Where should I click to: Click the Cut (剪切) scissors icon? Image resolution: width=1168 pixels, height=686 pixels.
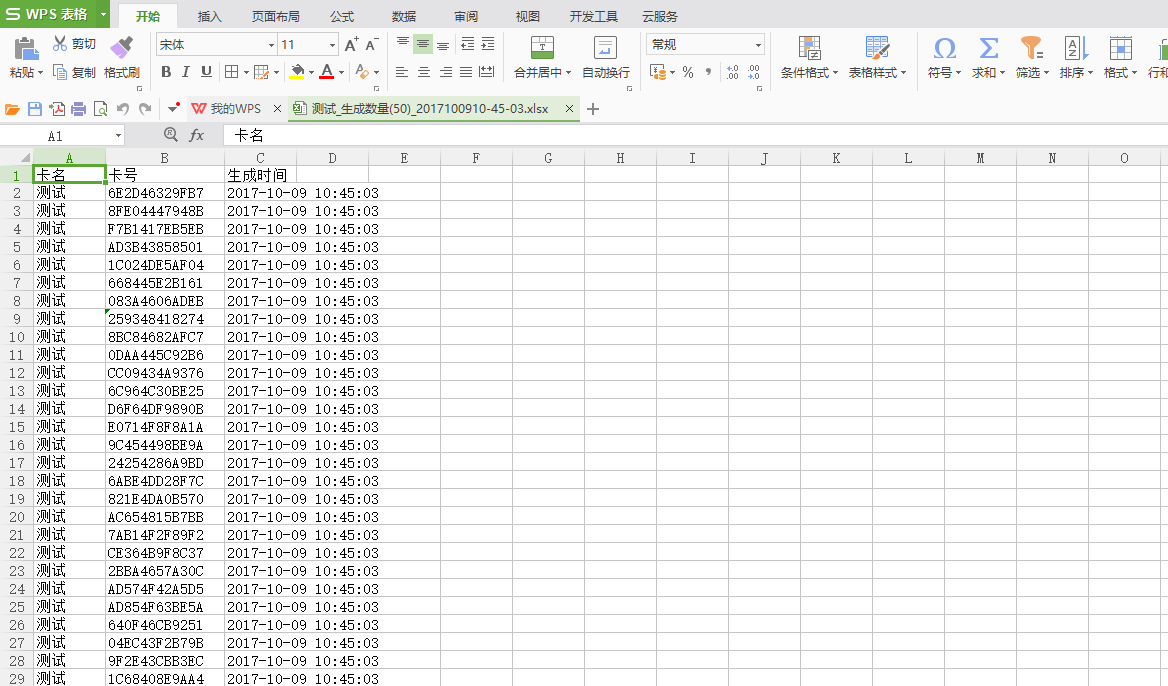(x=60, y=44)
